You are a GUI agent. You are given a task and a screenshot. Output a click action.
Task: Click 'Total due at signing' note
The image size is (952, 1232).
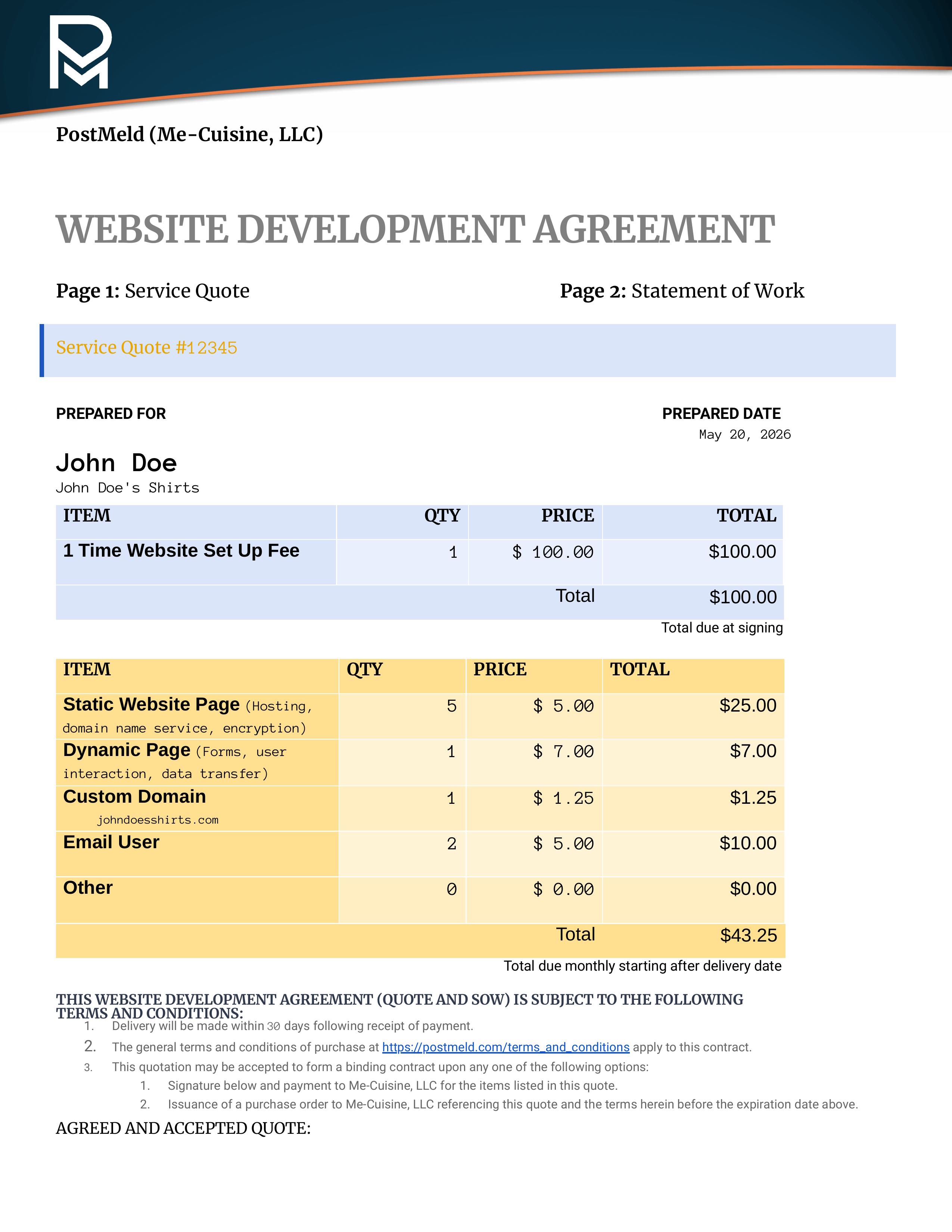722,628
